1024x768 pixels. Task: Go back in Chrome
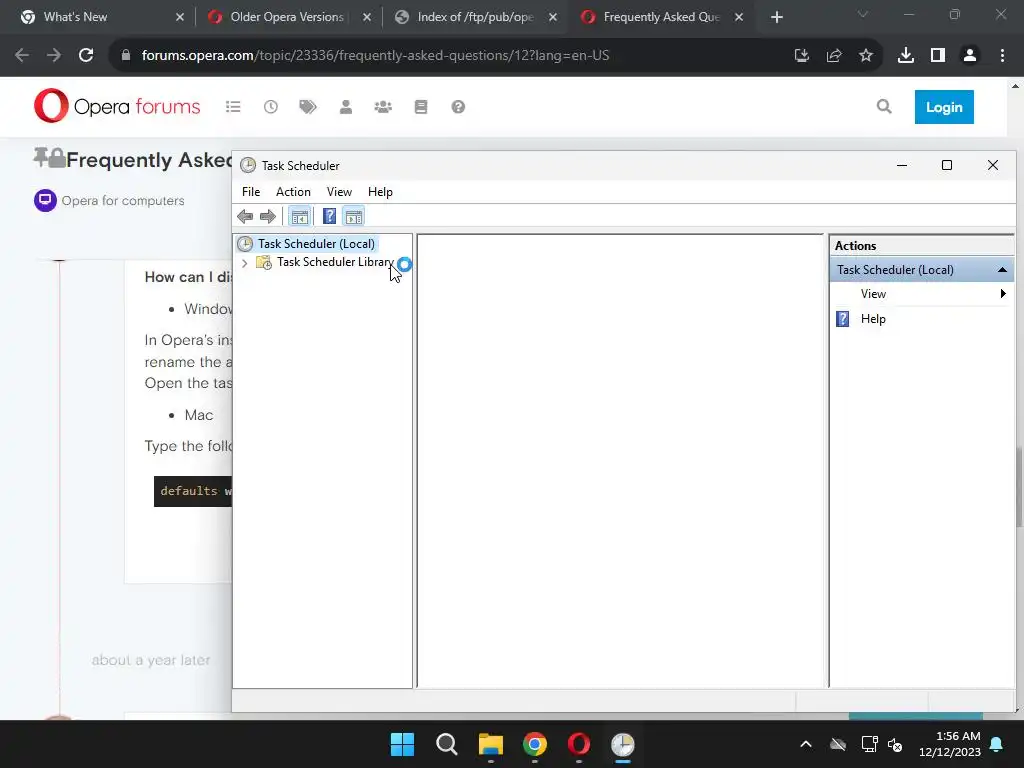[x=22, y=56]
